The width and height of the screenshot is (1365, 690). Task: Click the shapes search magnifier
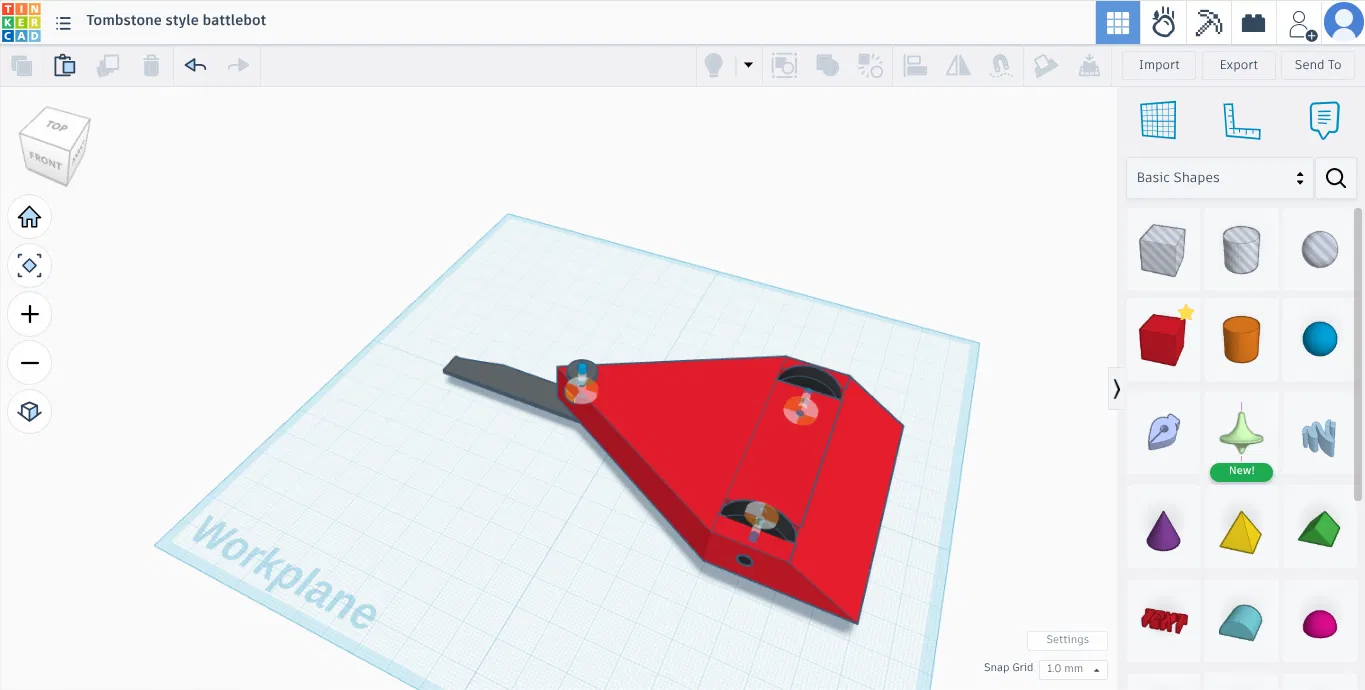[1336, 178]
